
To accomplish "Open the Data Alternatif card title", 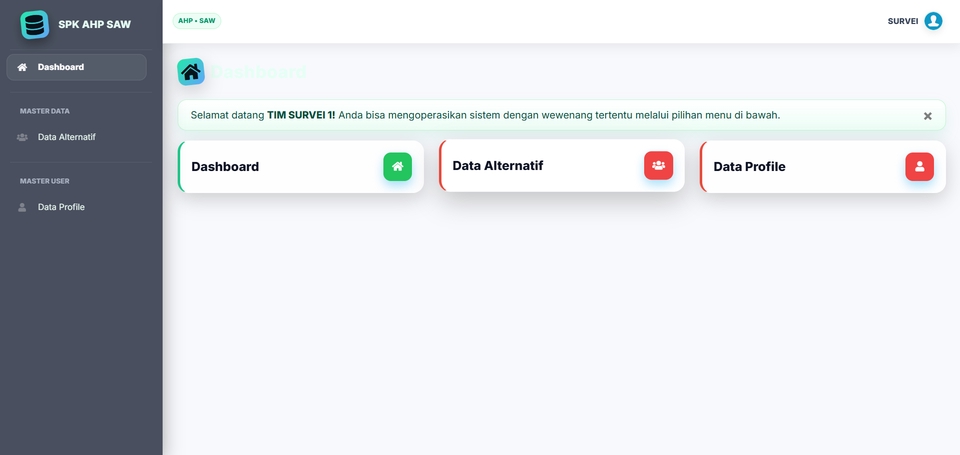I will (x=497, y=165).
